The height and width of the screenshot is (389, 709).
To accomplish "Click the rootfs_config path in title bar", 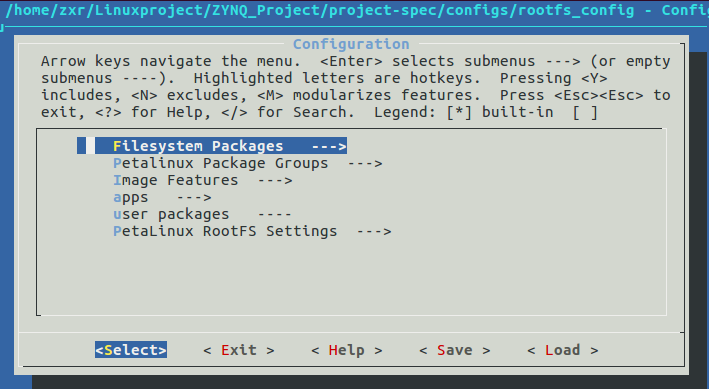I will tap(320, 10).
